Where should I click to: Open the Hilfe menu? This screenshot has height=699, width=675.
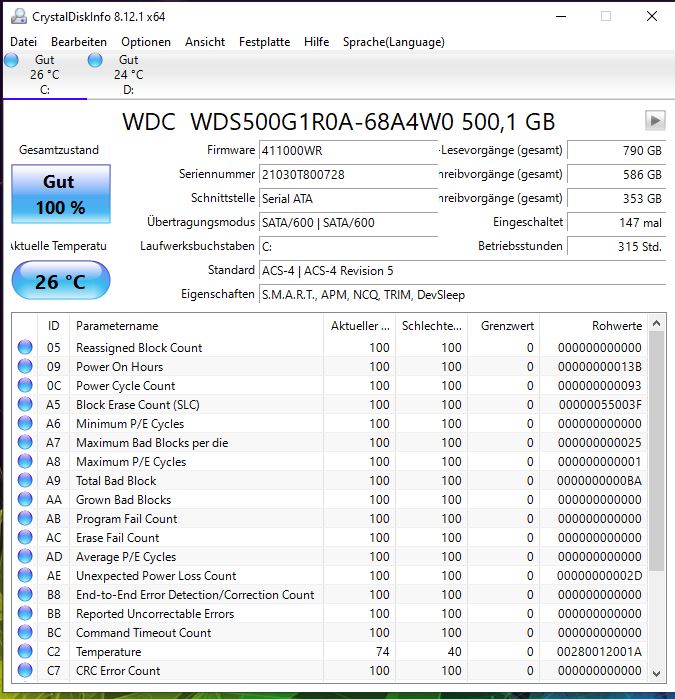(317, 42)
